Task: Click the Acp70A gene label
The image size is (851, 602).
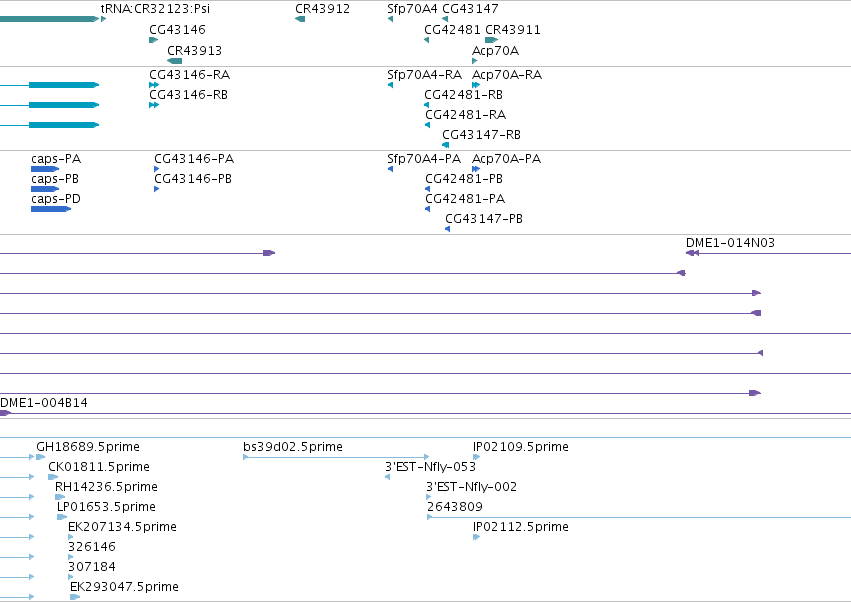Action: coord(496,50)
